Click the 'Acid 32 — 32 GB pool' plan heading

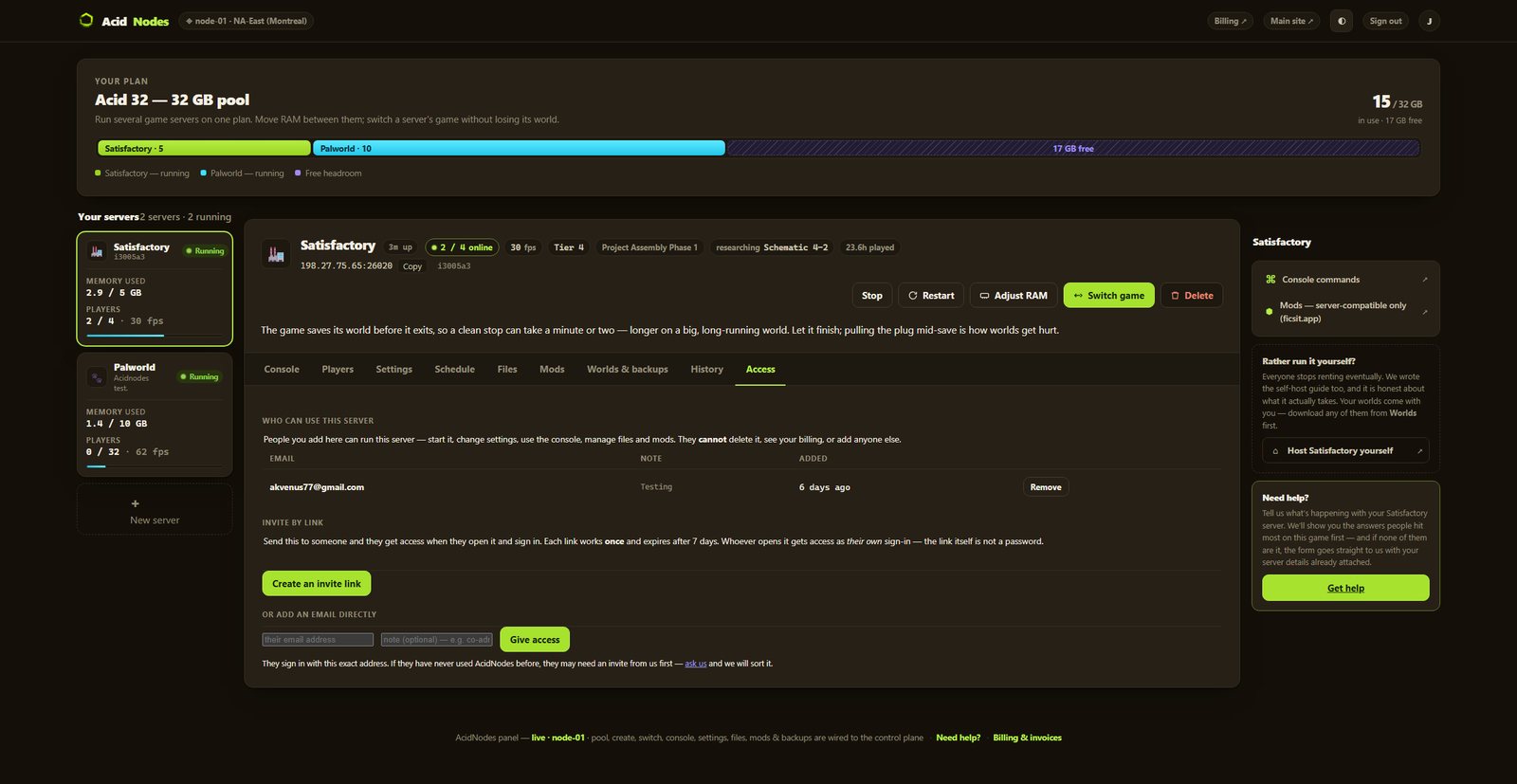pyautogui.click(x=172, y=100)
